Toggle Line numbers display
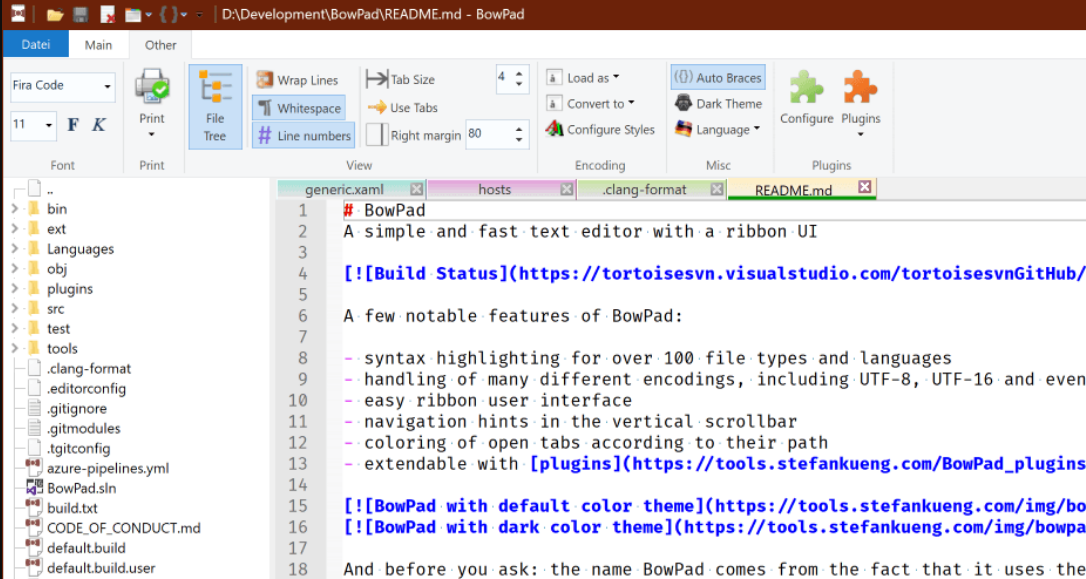The height and width of the screenshot is (579, 1086). coord(303,136)
